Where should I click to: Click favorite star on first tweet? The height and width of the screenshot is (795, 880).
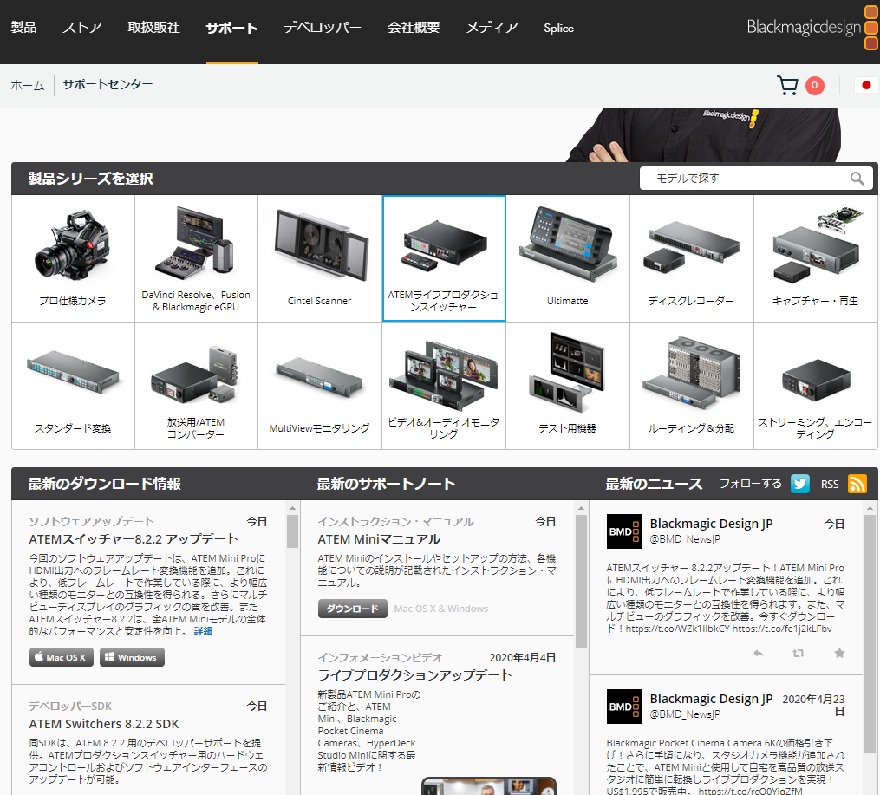pyautogui.click(x=840, y=653)
